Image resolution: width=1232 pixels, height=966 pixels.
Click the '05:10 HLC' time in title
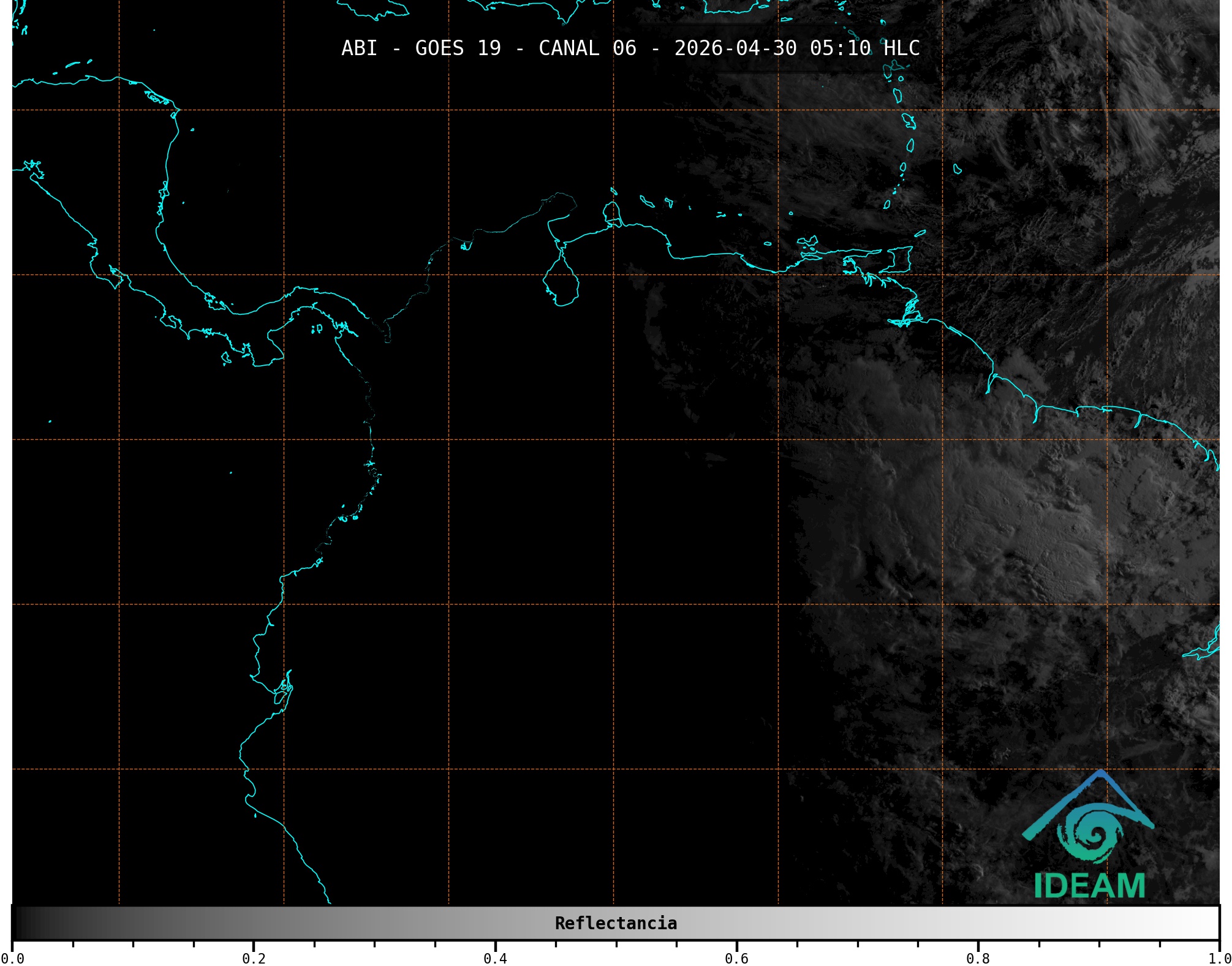864,48
